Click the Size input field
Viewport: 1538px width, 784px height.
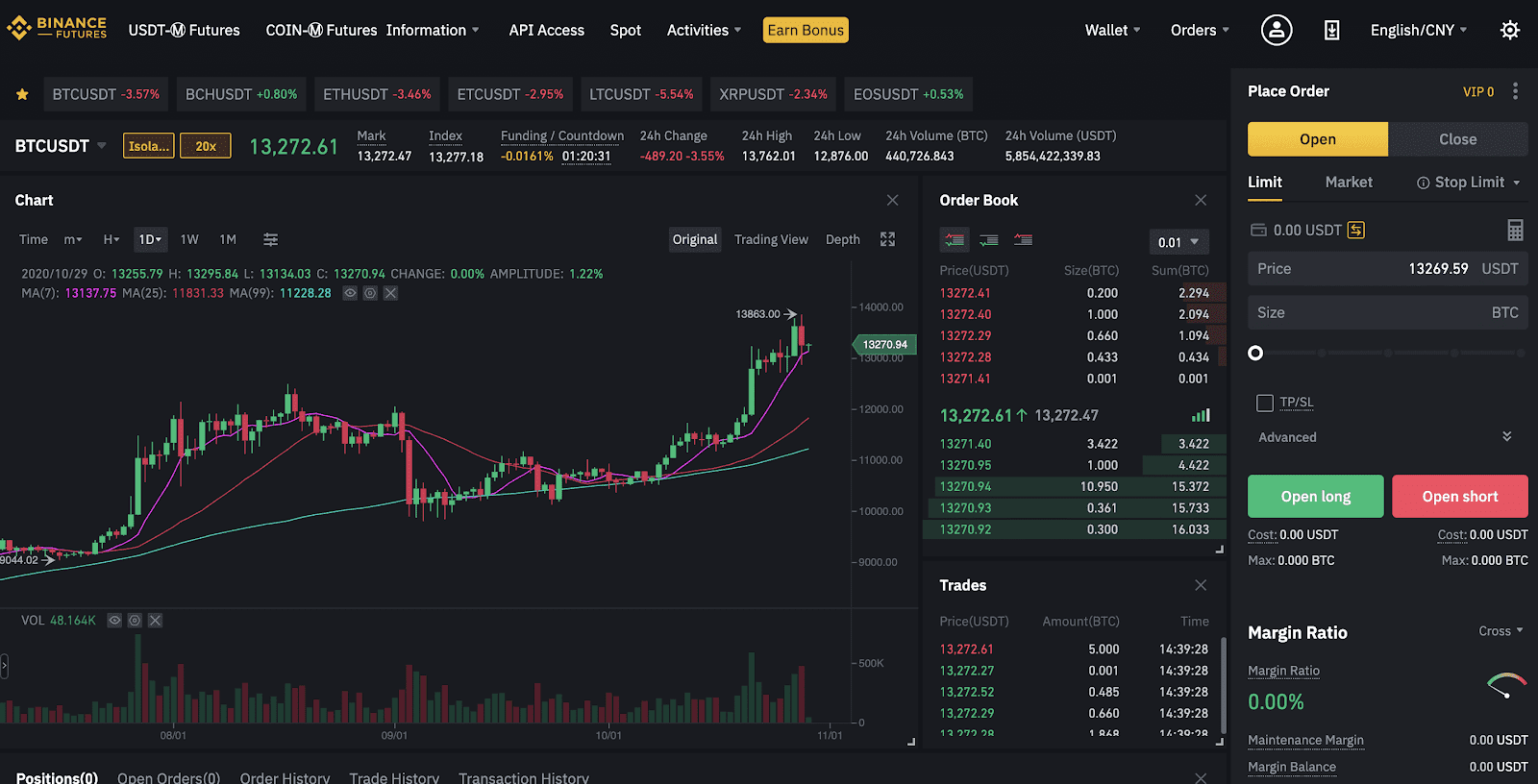(1388, 312)
